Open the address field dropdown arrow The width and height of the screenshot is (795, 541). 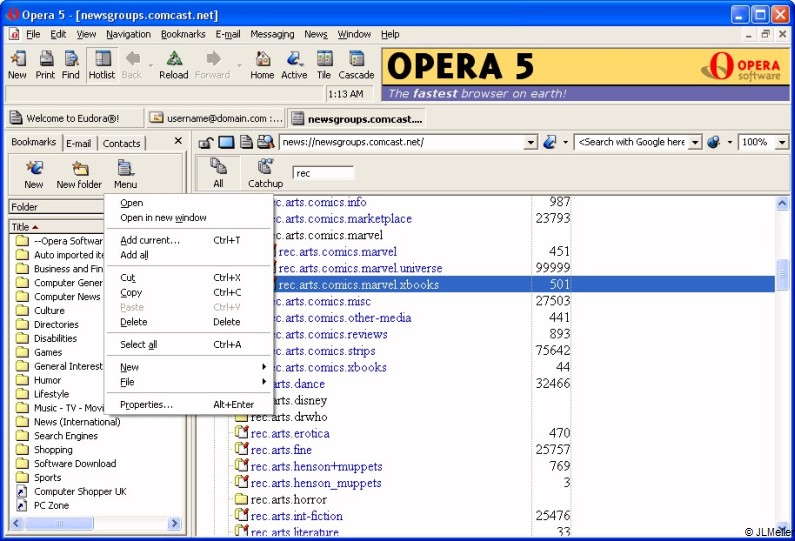point(530,142)
